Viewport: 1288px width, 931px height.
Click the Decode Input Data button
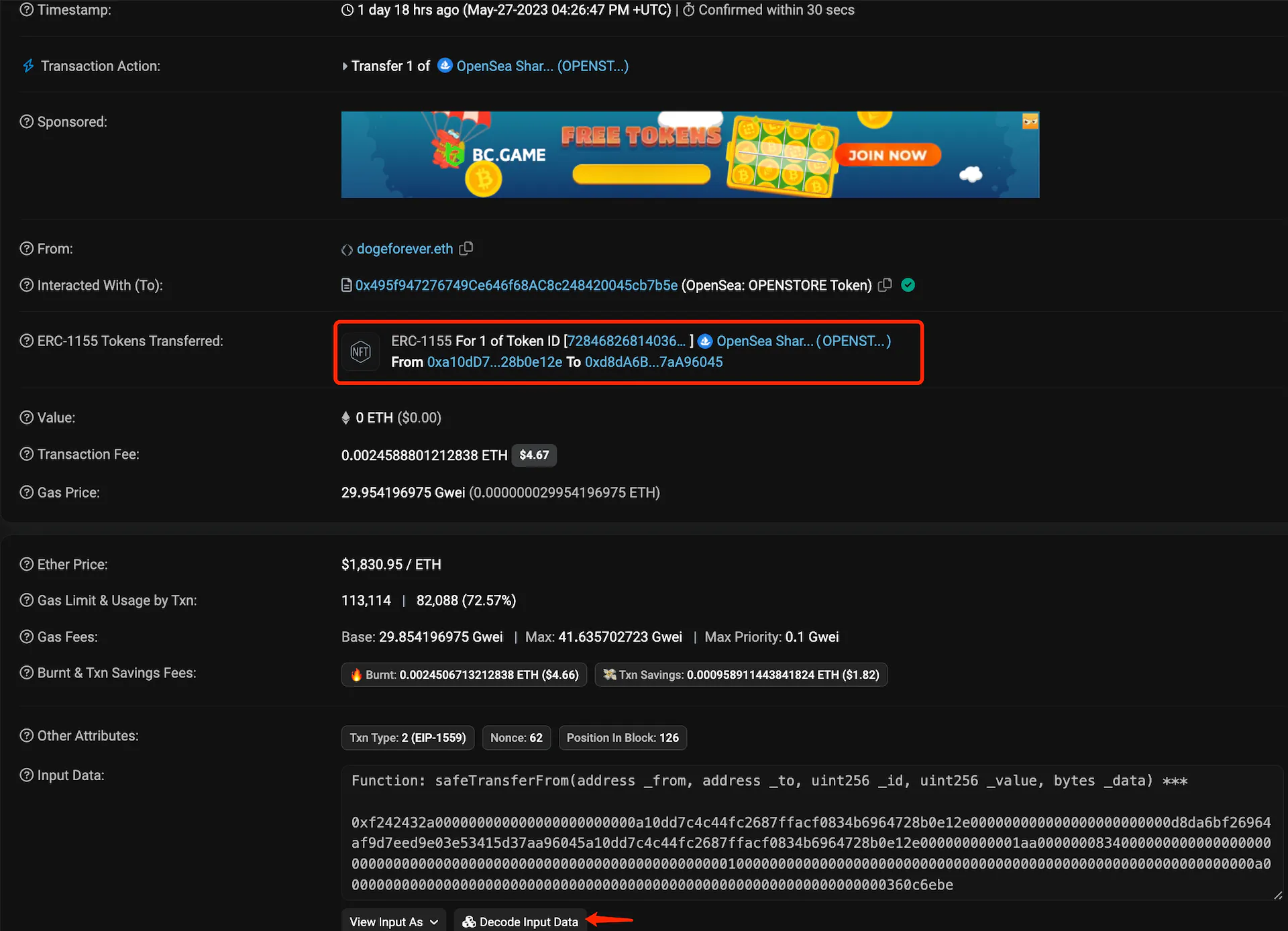point(521,921)
